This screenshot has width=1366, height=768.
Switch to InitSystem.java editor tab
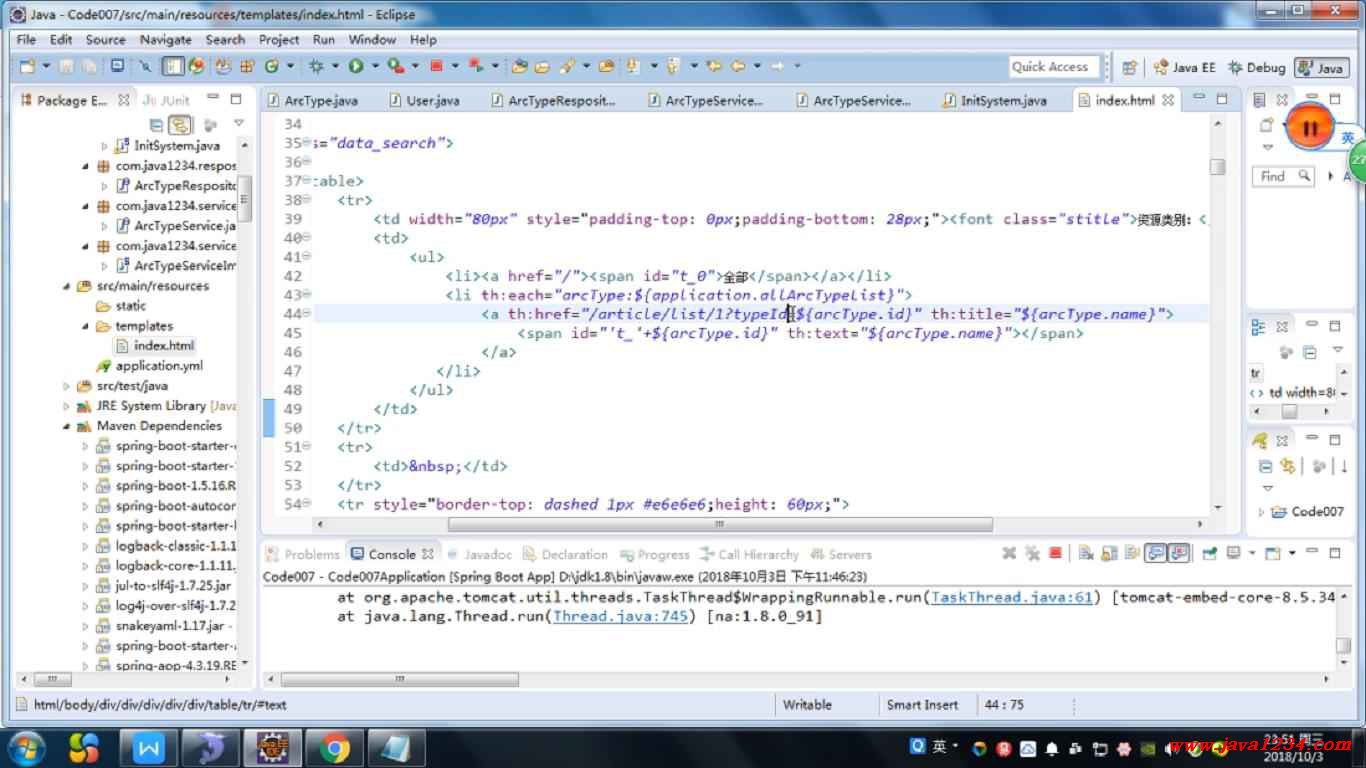[x=994, y=100]
